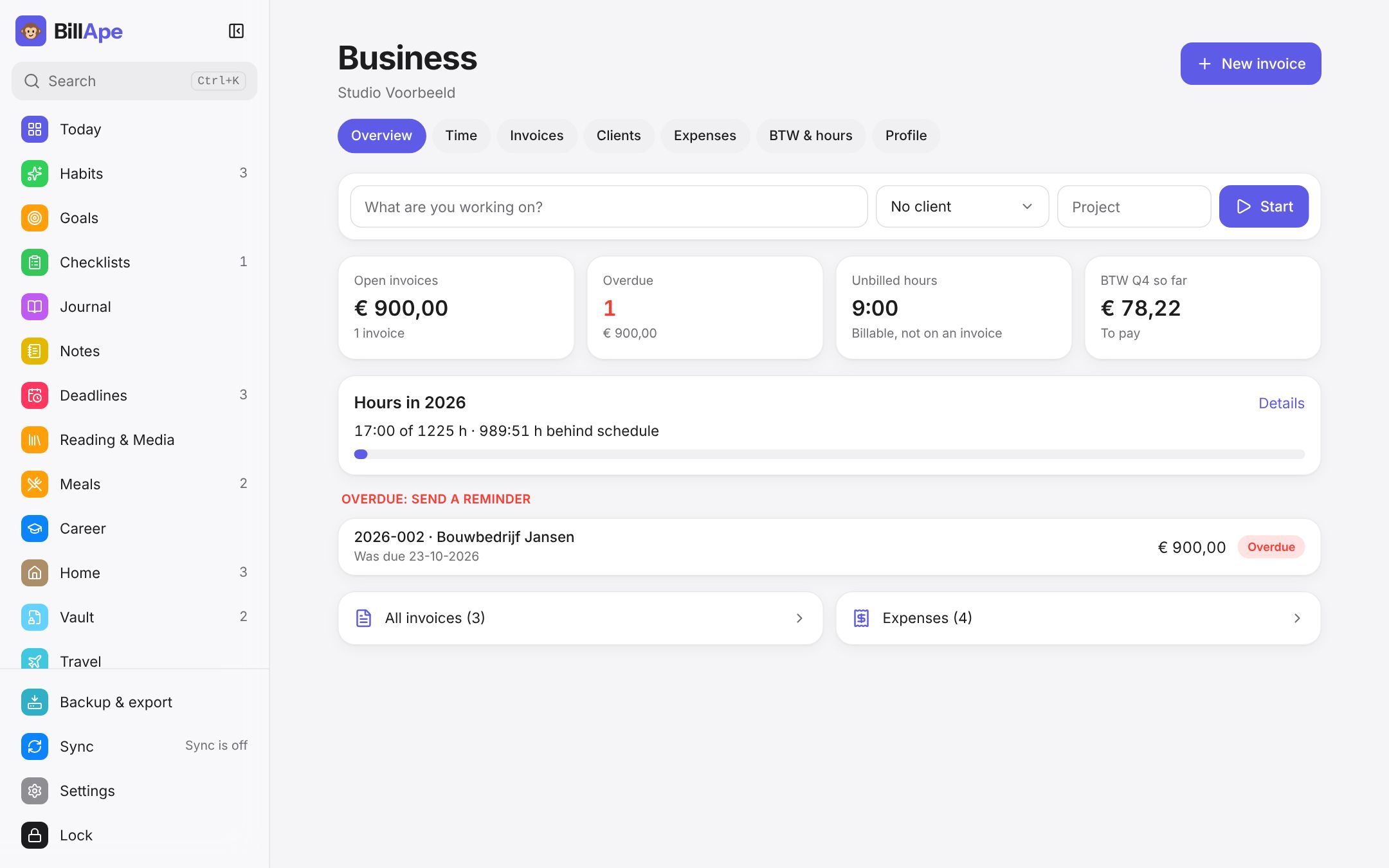Start the time tracker

1264,206
